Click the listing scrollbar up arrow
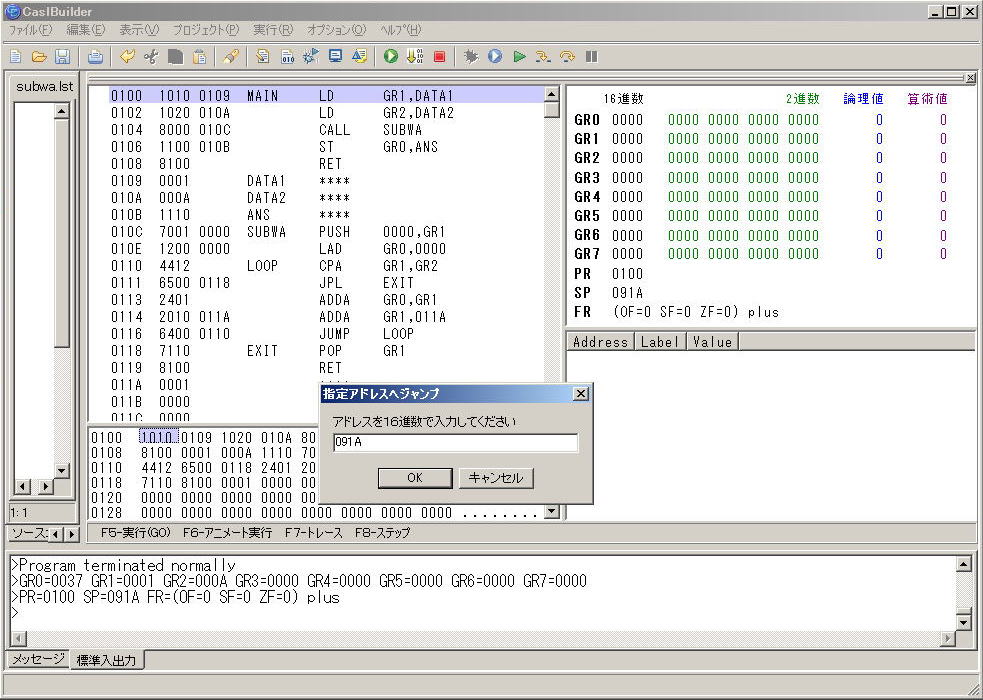983x700 pixels. click(551, 95)
